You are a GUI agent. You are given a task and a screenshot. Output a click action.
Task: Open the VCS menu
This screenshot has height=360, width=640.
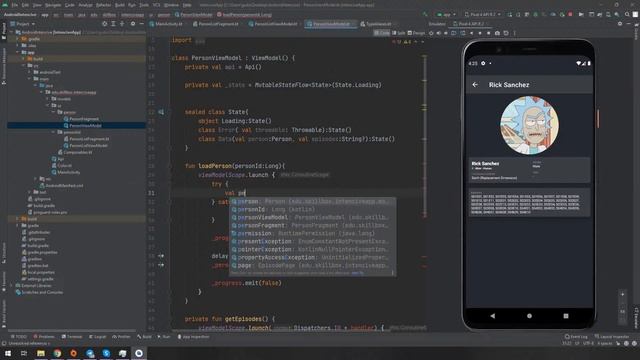click(156, 5)
